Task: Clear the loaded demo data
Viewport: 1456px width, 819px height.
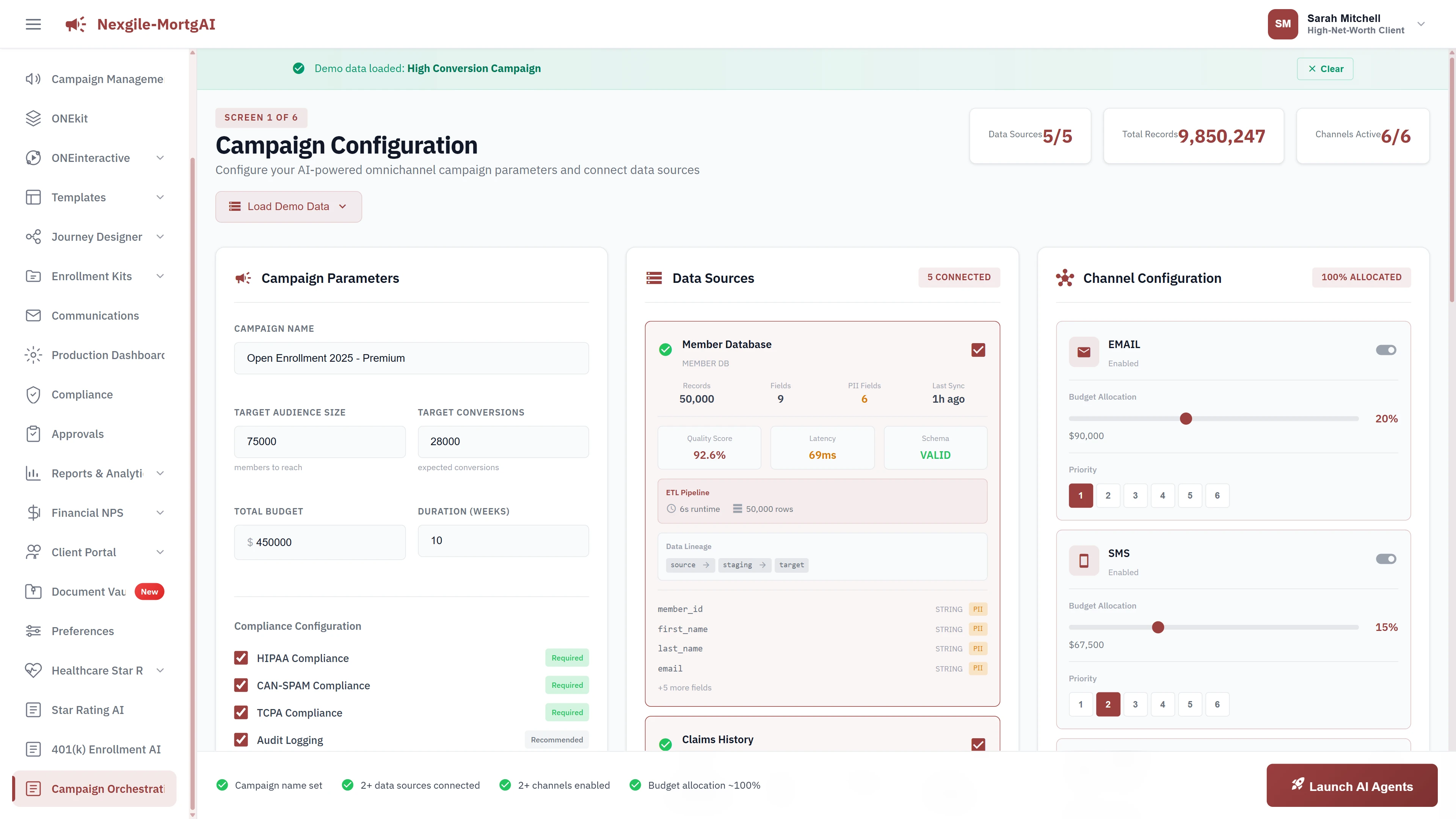Action: (x=1325, y=68)
